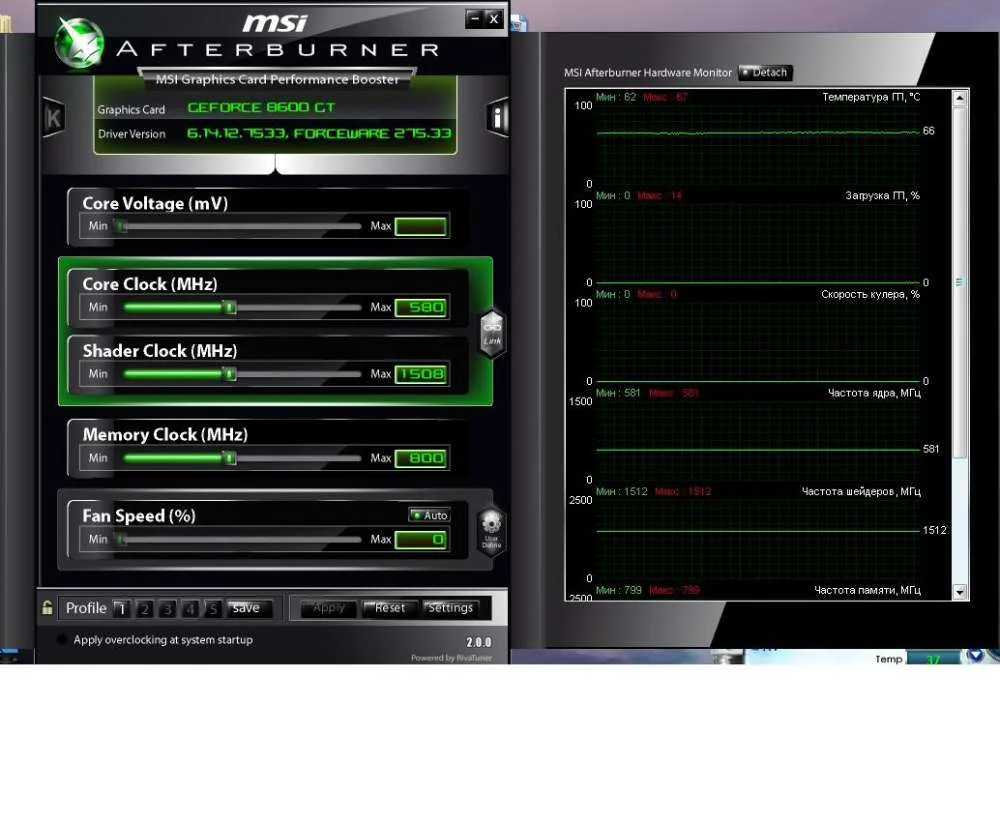1000x823 pixels.
Task: Select Profile slot 5
Action: (x=213, y=609)
